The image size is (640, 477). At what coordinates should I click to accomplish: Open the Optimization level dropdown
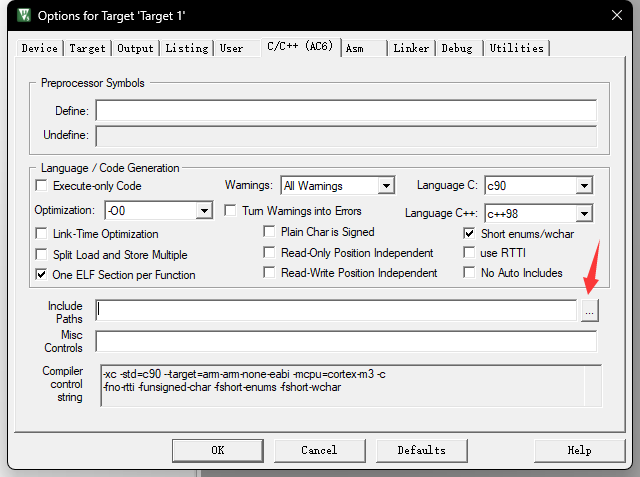(204, 211)
